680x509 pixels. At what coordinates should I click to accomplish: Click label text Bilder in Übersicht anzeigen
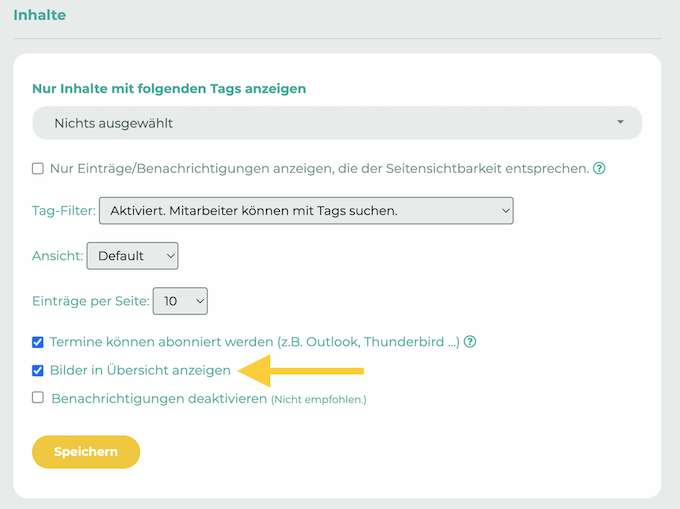coord(140,370)
